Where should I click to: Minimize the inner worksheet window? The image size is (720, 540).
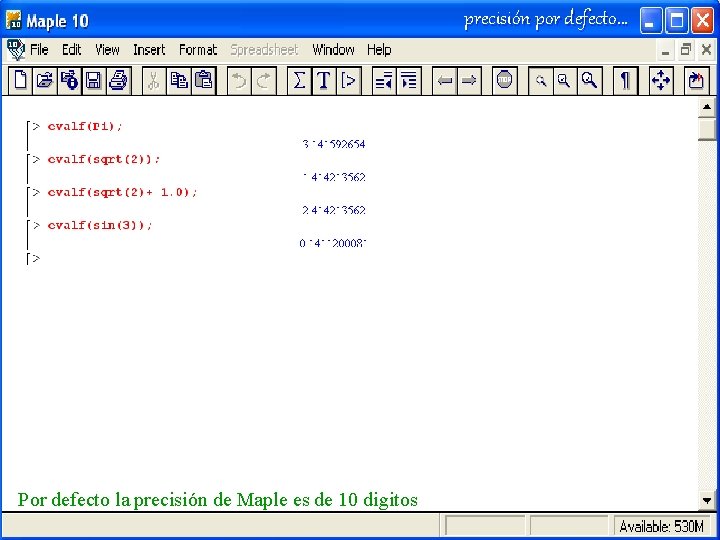click(x=665, y=50)
